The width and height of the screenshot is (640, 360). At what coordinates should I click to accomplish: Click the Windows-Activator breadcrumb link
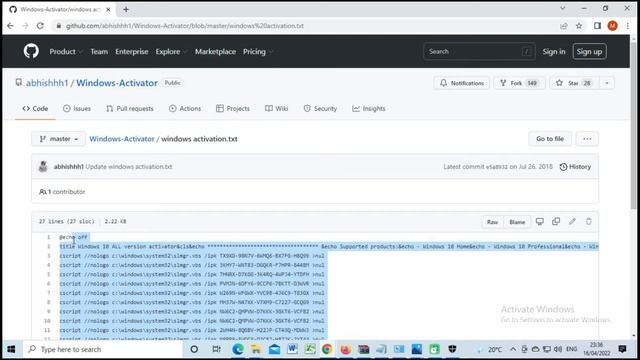[122, 139]
